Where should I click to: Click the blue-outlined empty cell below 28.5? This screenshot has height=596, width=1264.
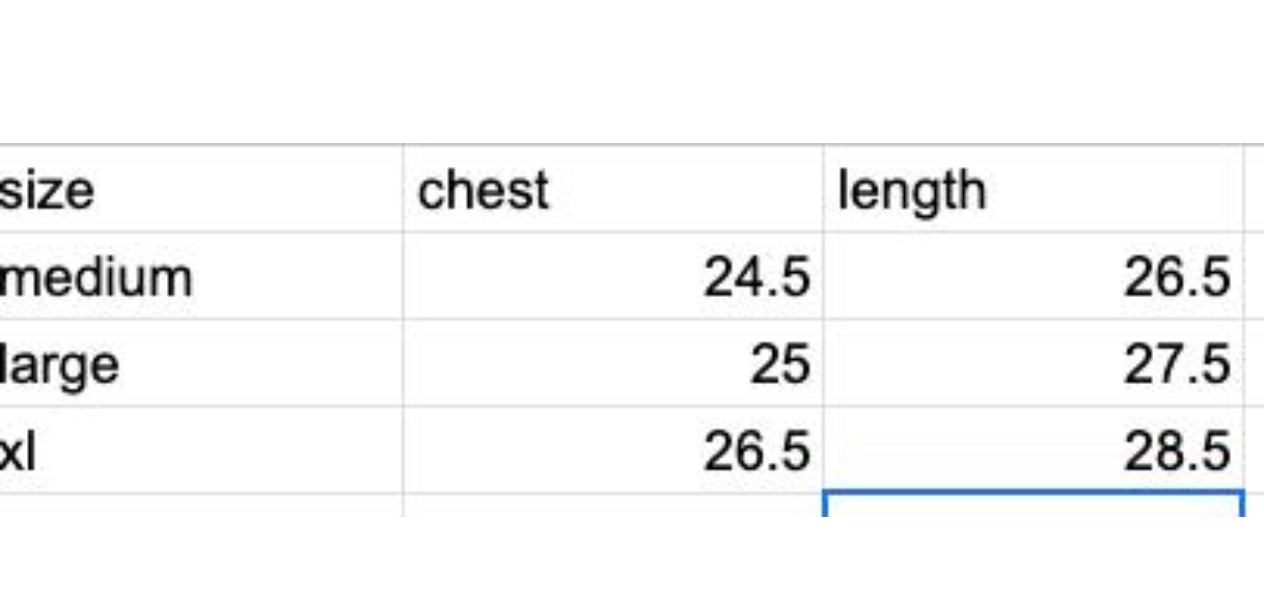click(x=1032, y=505)
